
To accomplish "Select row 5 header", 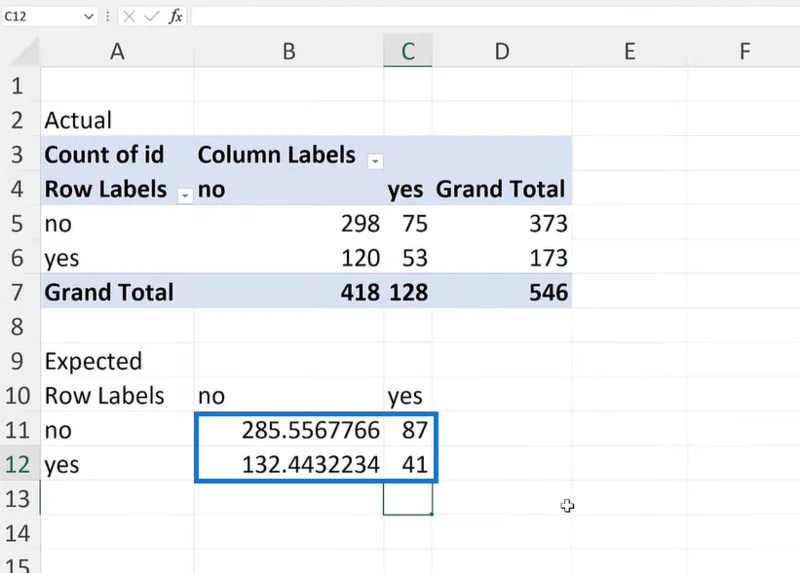I will point(18,223).
